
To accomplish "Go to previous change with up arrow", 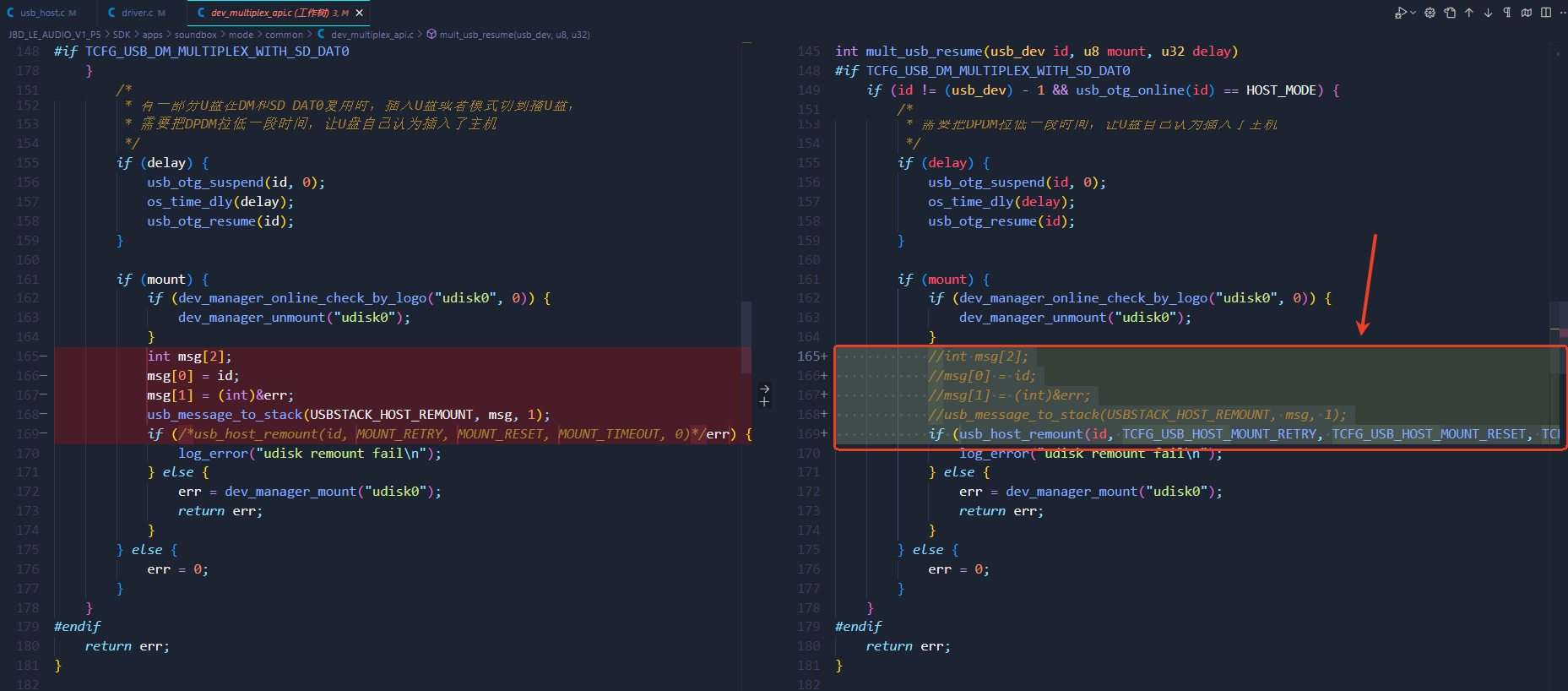I will 1469,13.
